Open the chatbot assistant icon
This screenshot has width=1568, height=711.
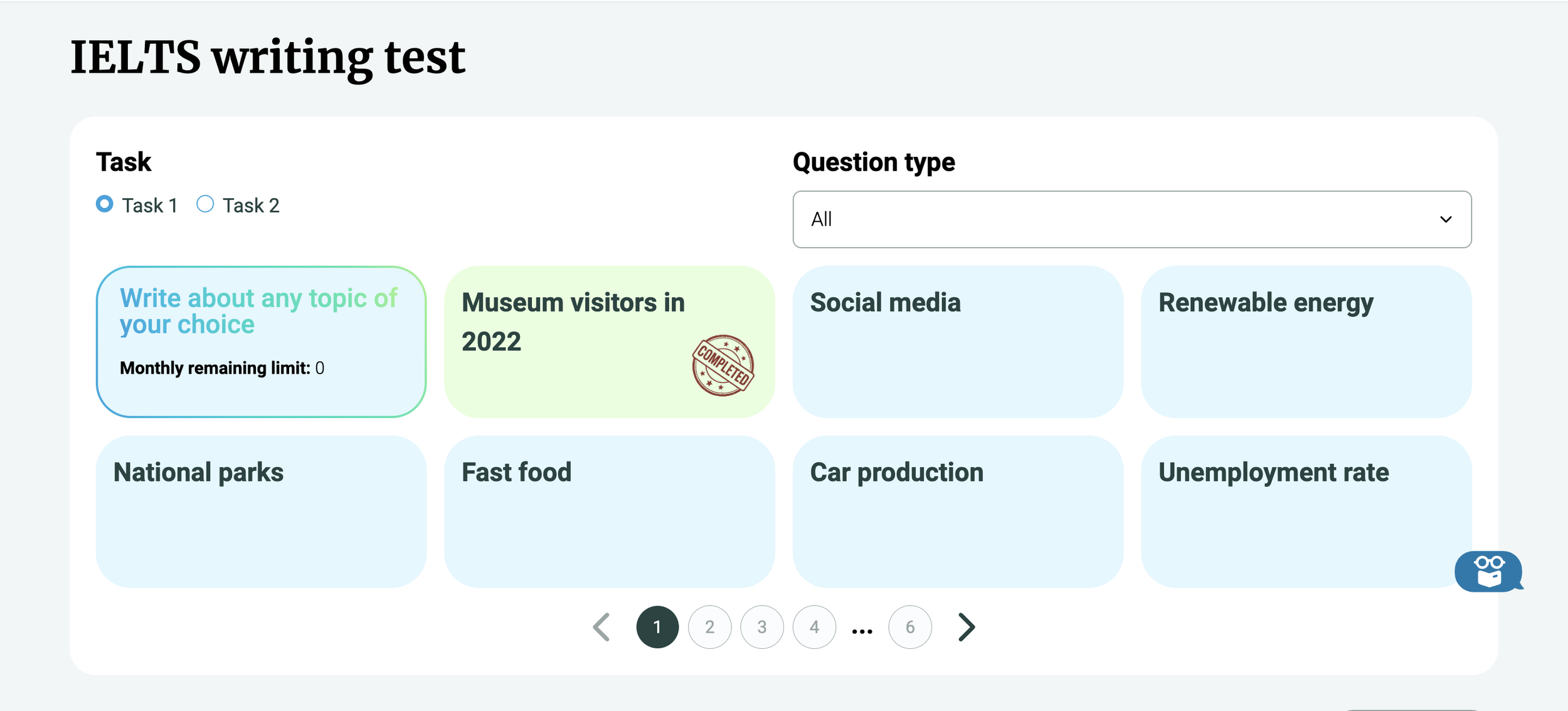coord(1488,571)
